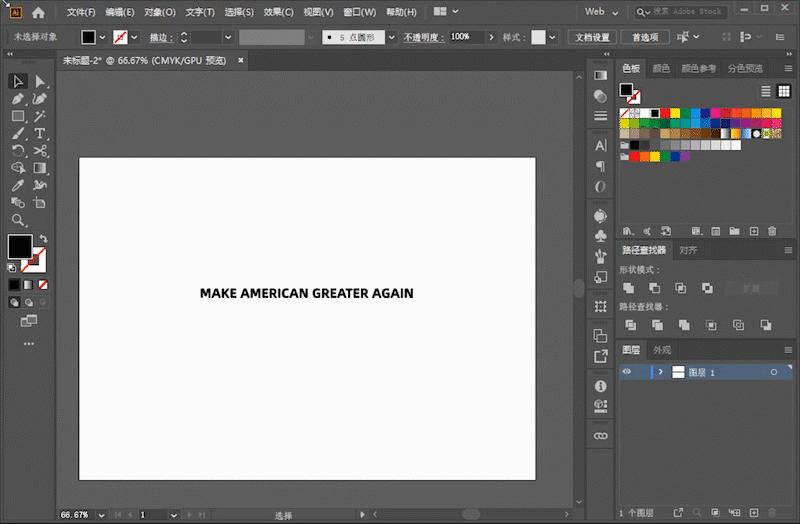Activate the Zoom tool

coord(18,220)
